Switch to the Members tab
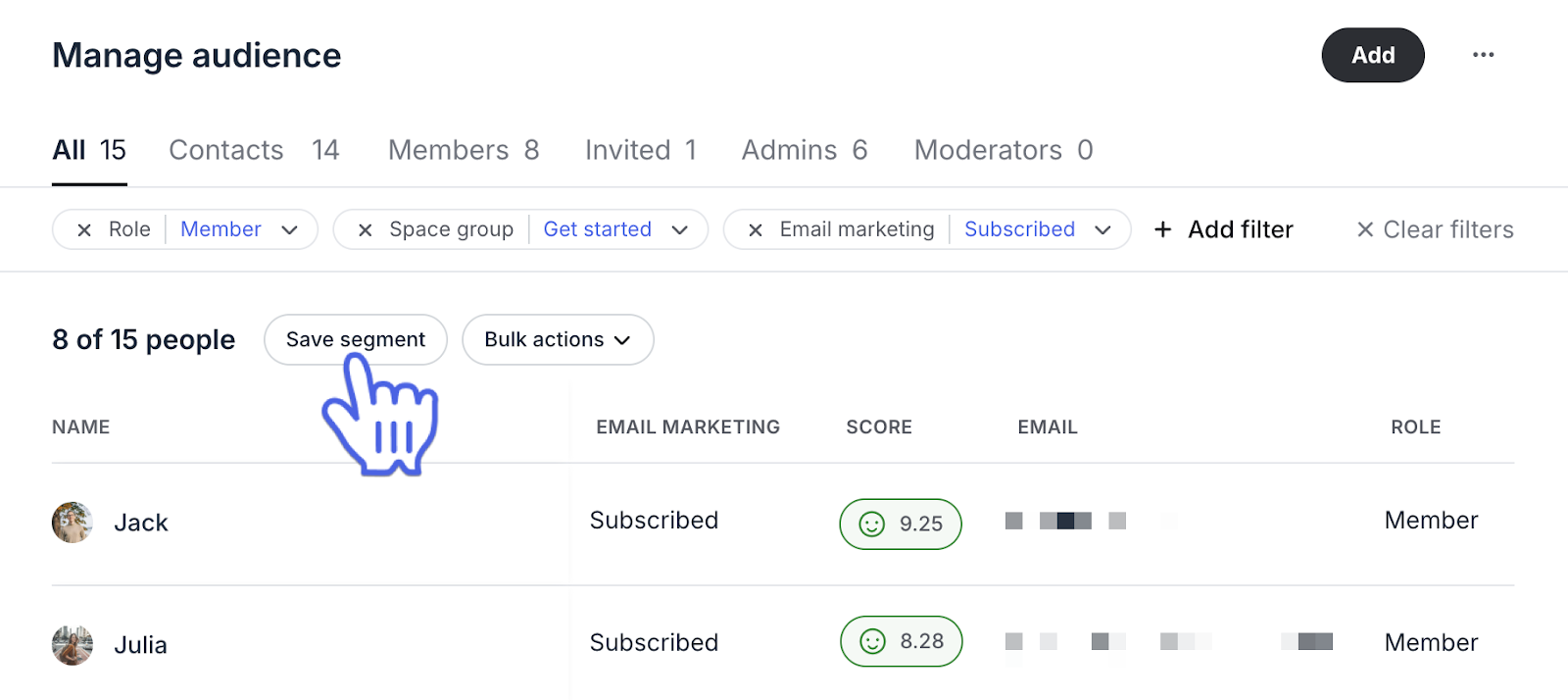Image resolution: width=1568 pixels, height=700 pixels. [464, 150]
